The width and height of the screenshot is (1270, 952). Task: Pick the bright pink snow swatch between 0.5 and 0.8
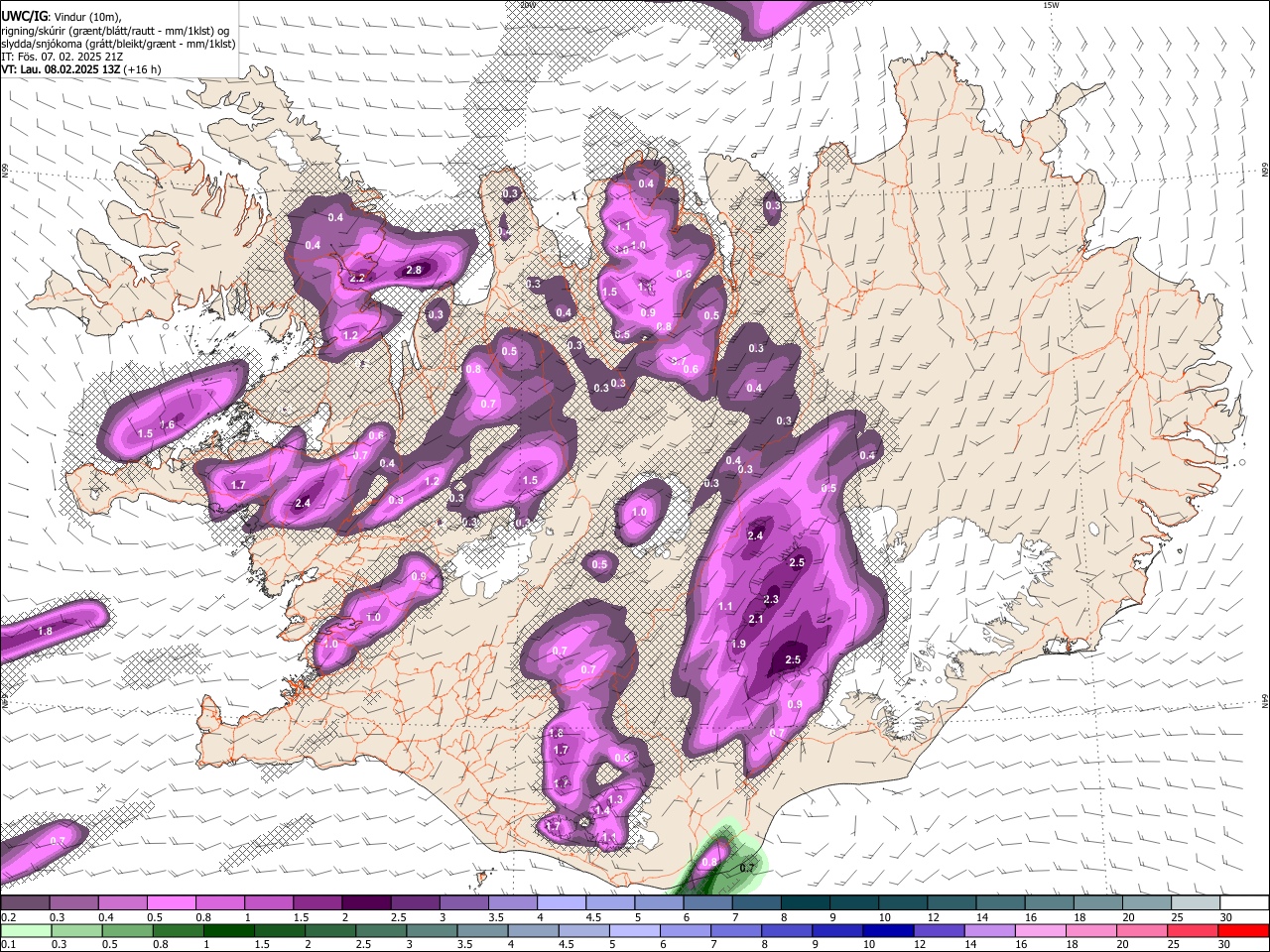coord(171,902)
